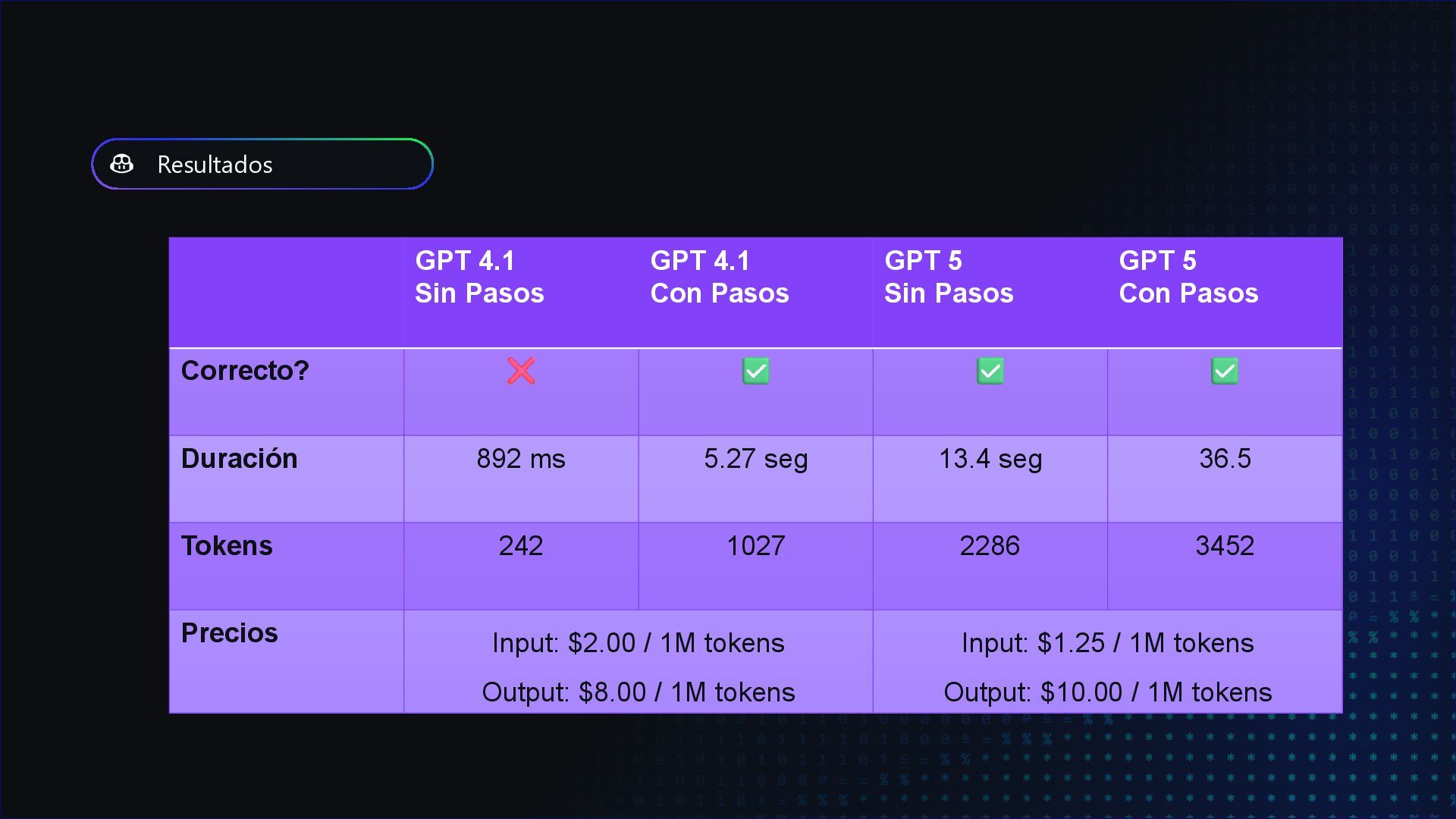Click the GPT 4.1 Con Pasos column header

719,277
